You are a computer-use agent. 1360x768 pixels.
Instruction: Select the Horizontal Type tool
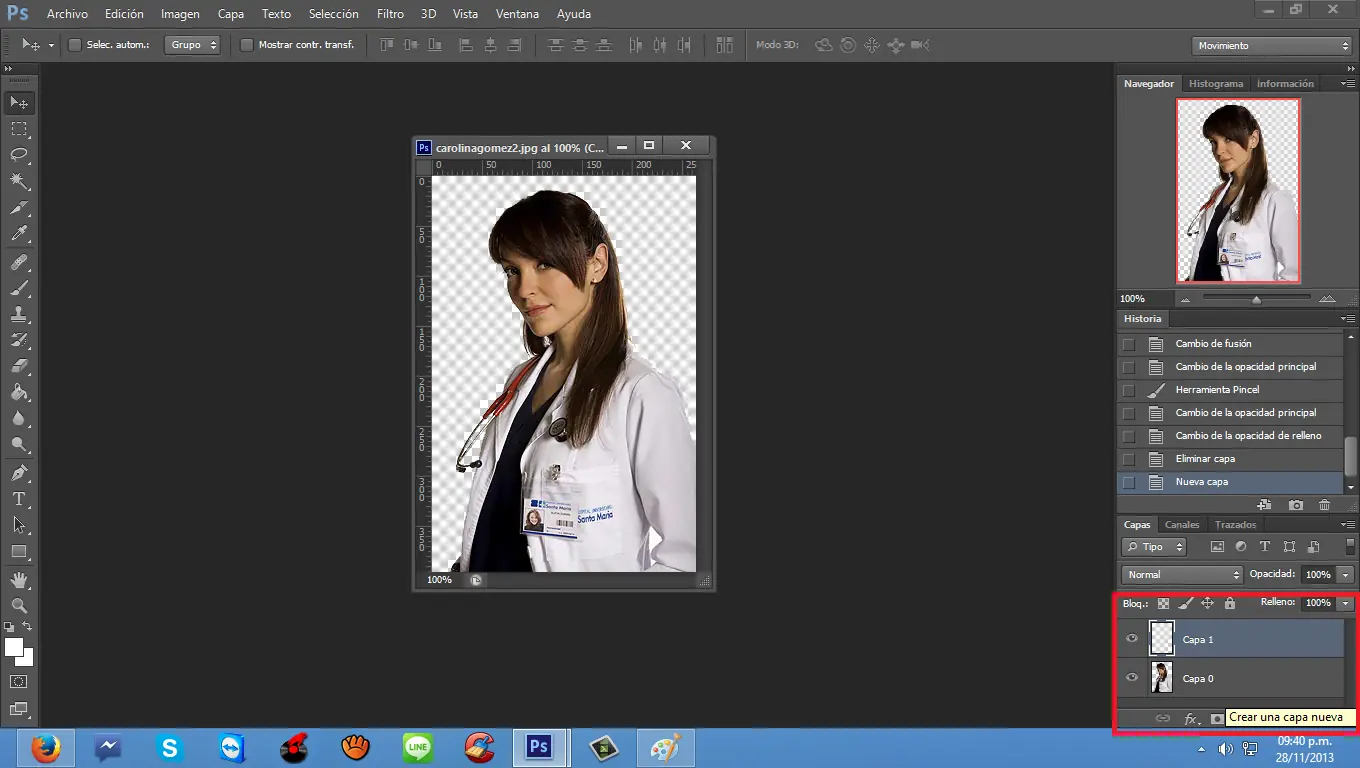click(x=19, y=498)
